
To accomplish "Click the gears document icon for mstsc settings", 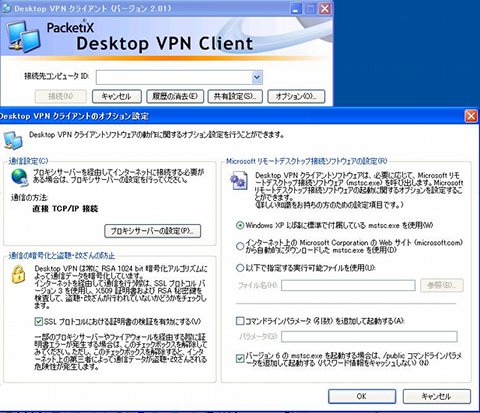I will tap(239, 181).
